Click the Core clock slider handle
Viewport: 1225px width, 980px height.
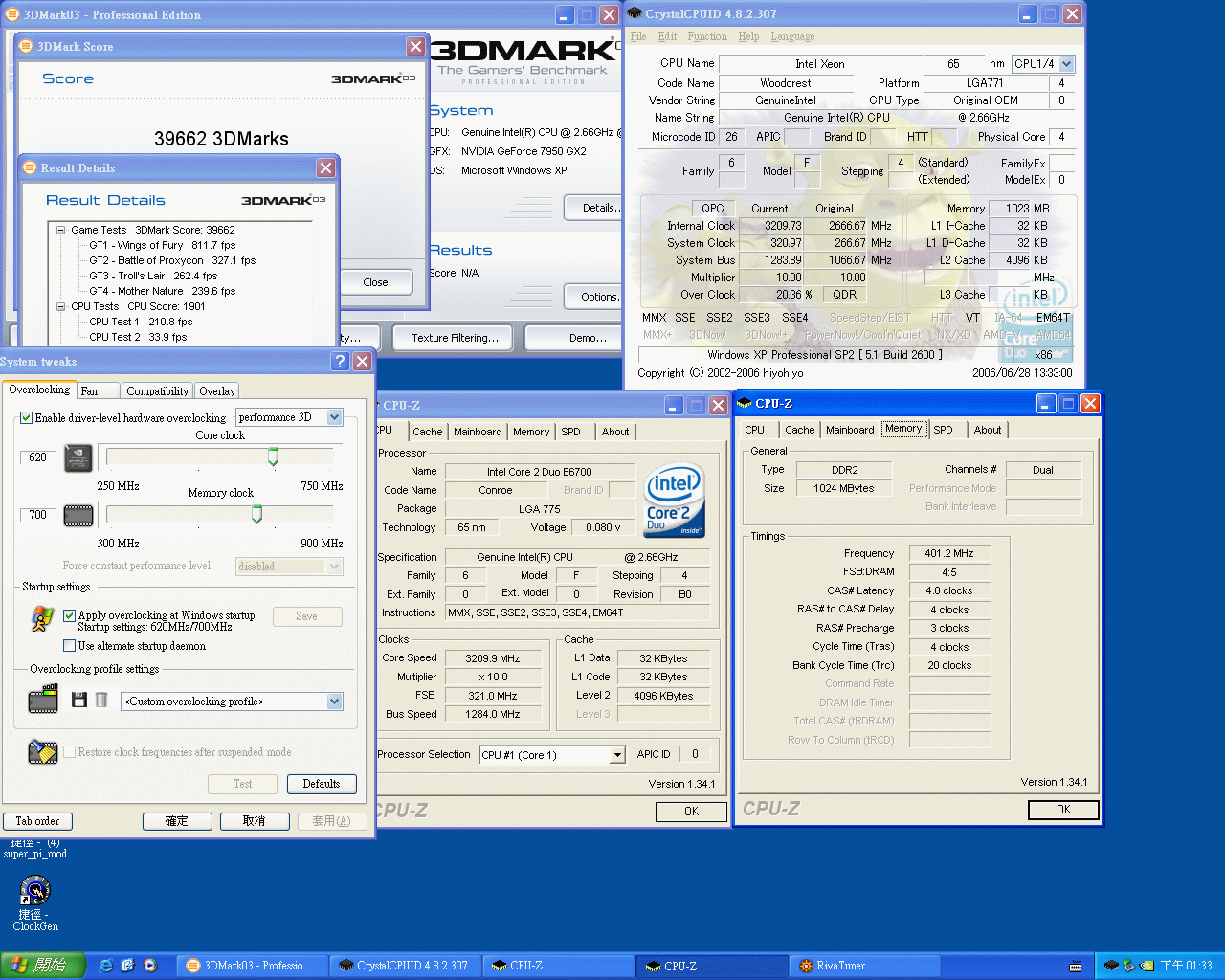point(273,457)
